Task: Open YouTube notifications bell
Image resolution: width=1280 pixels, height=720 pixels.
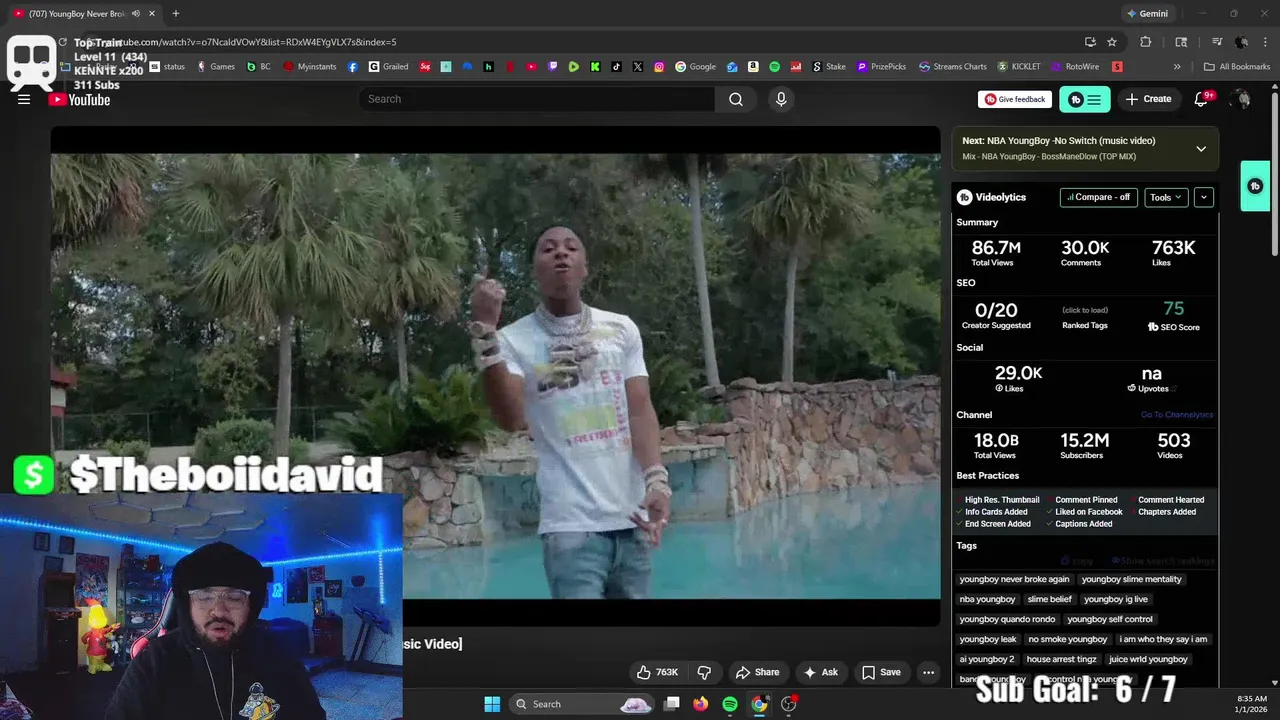Action: click(1203, 98)
